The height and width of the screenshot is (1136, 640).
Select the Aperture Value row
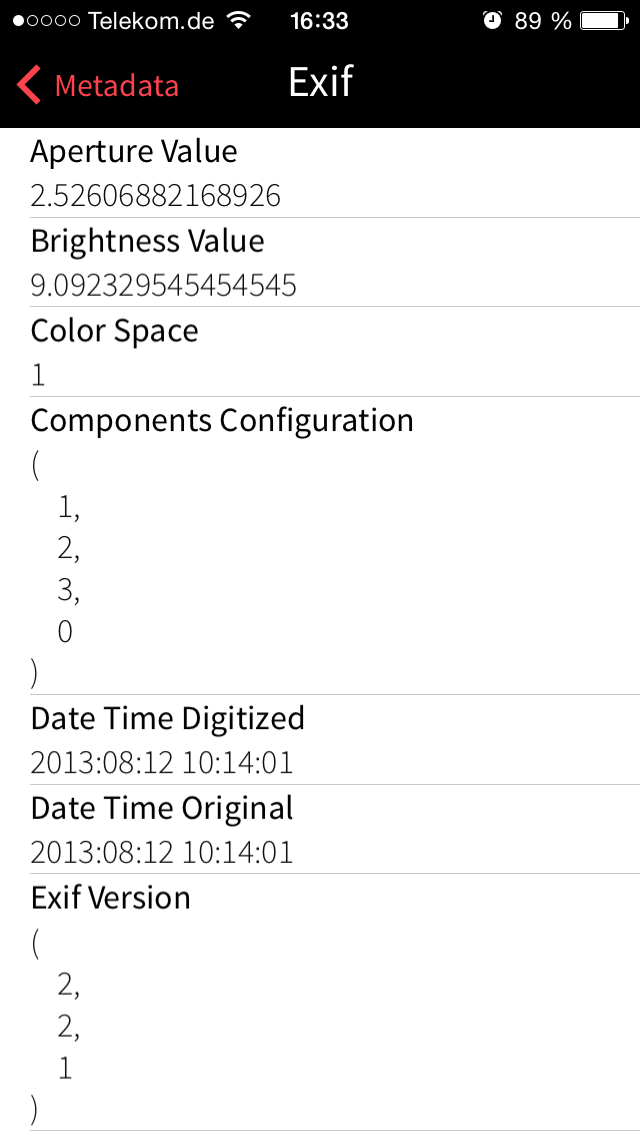coord(320,173)
